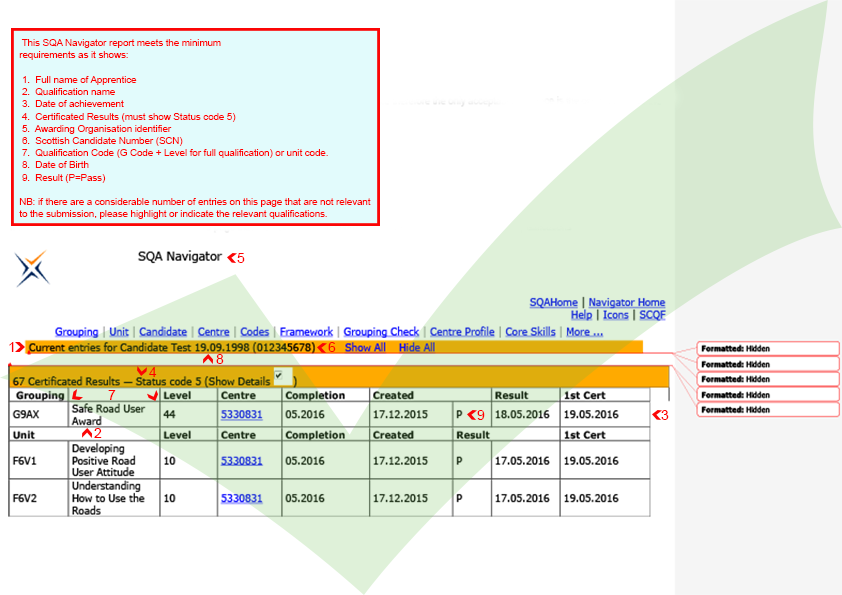Select the Framework menu item
The height and width of the screenshot is (595, 842).
pos(306,332)
